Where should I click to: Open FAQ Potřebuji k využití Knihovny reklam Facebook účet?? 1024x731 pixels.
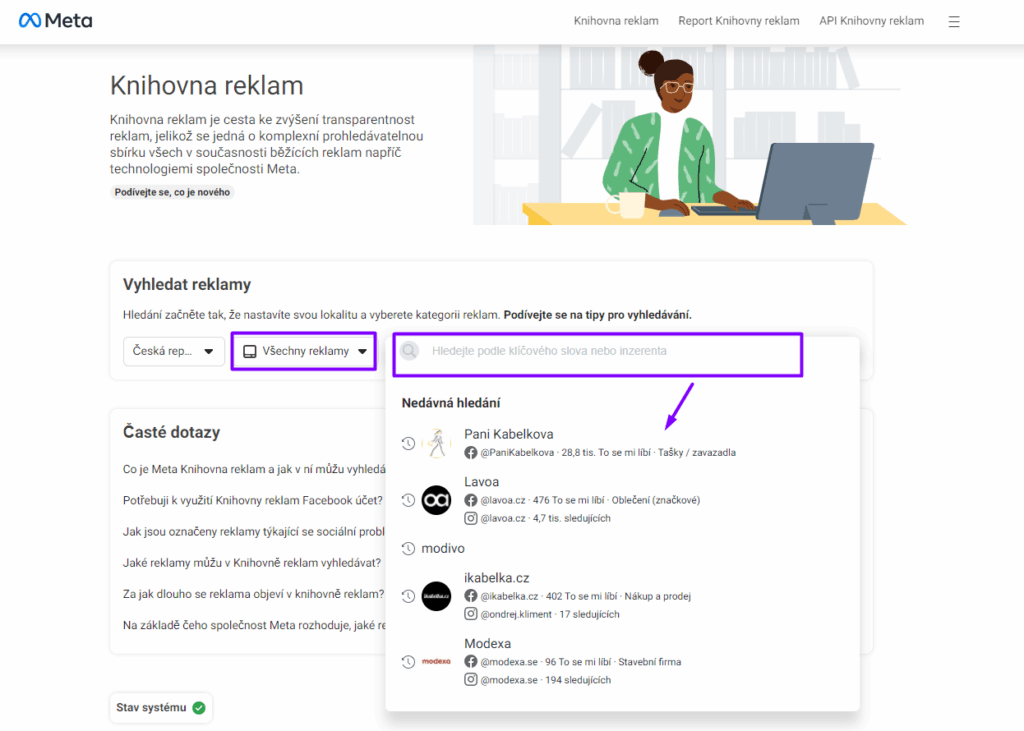click(x=253, y=500)
